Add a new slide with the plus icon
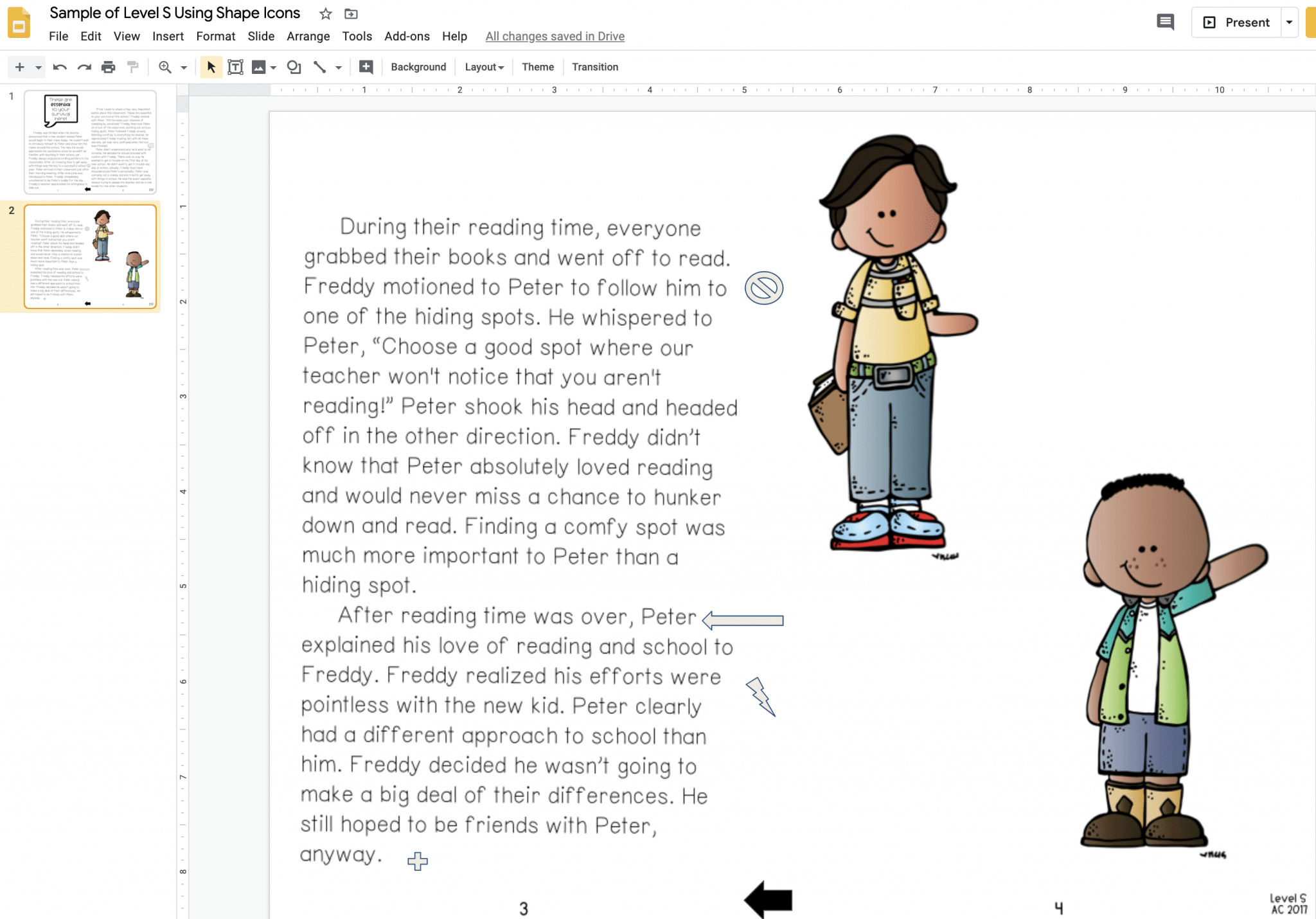 19,66
